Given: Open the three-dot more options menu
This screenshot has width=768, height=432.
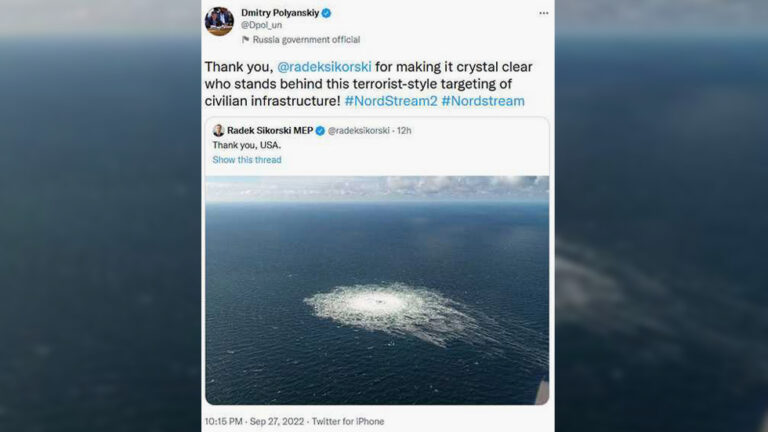Looking at the screenshot, I should tap(544, 13).
